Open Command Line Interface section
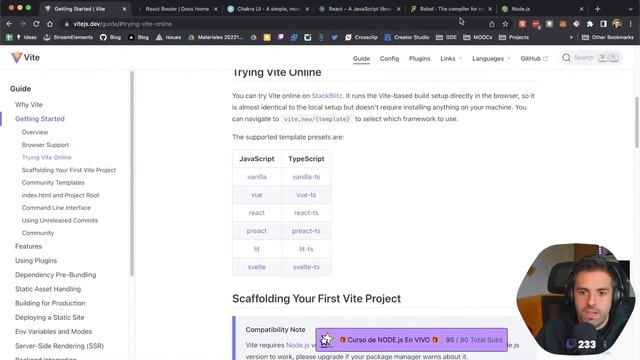The width and height of the screenshot is (640, 360). 56,207
